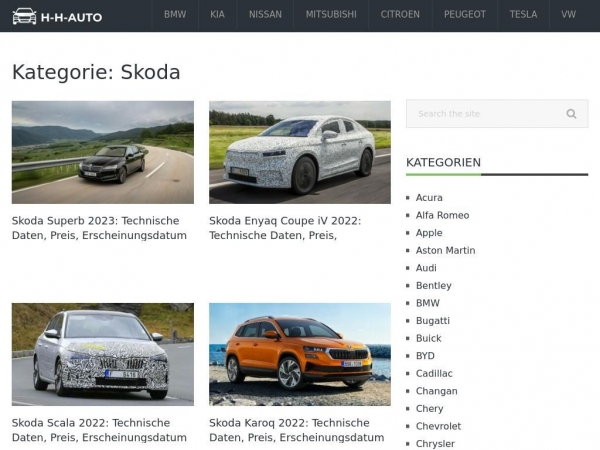Choose the Changan category

(437, 391)
